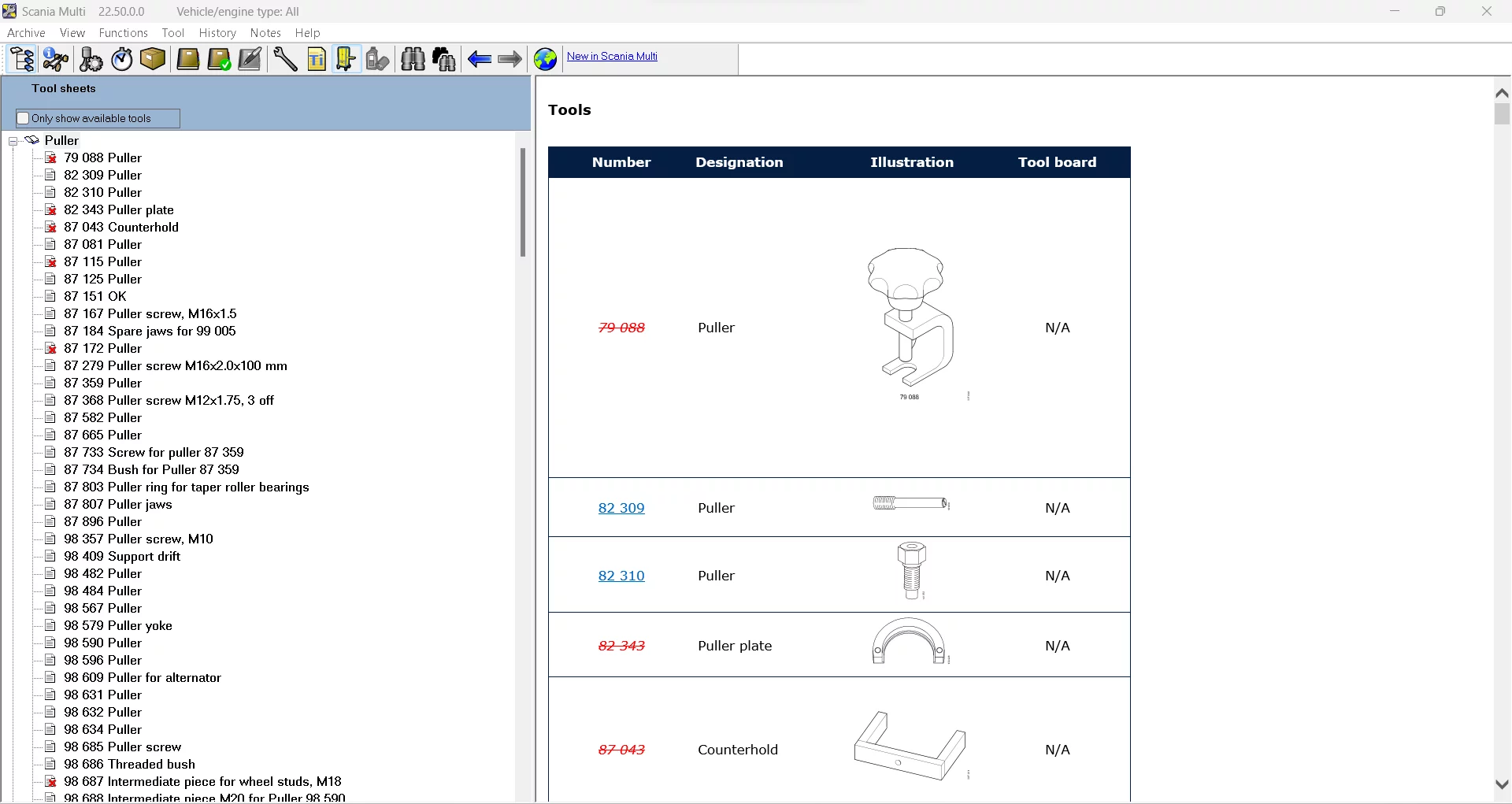1512x804 pixels.
Task: Select 98 609 Puller for alternator
Action: tap(142, 677)
